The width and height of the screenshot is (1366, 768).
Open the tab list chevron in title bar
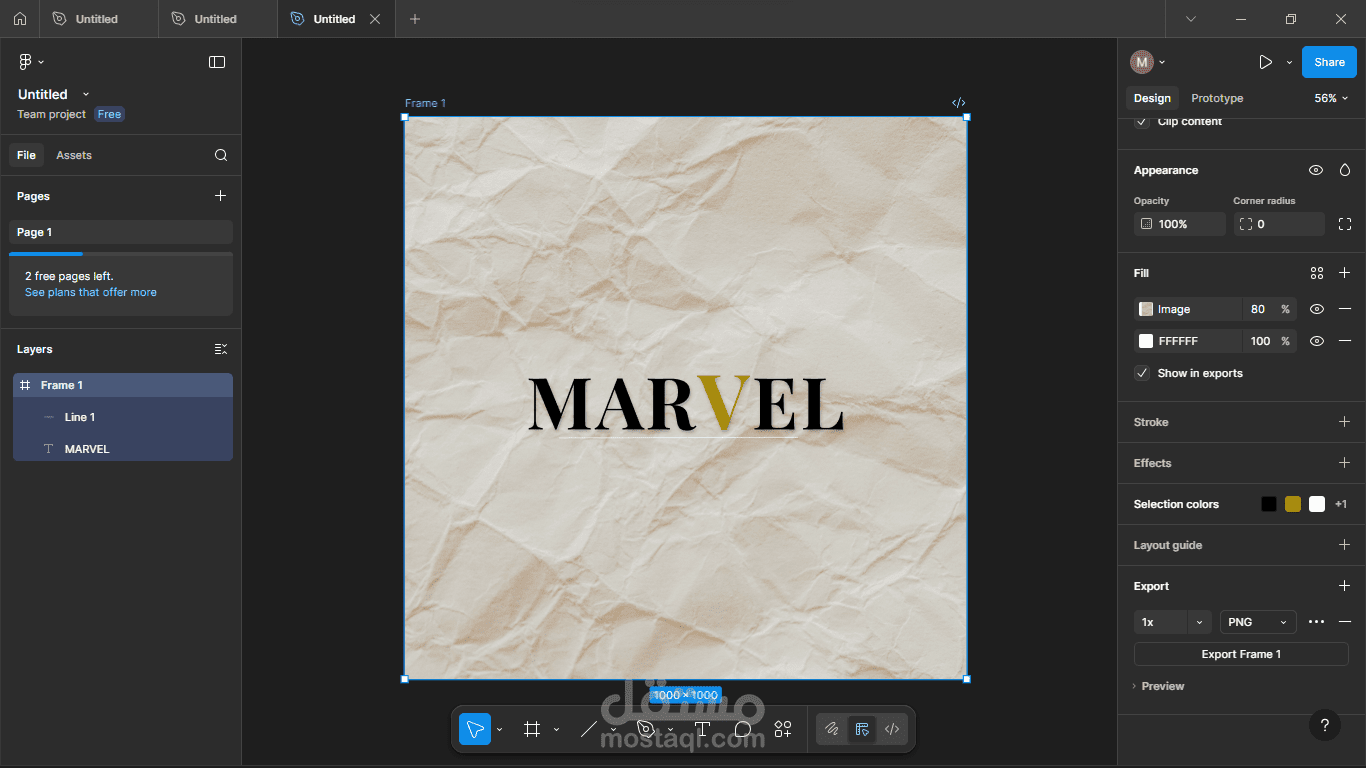coord(1191,19)
